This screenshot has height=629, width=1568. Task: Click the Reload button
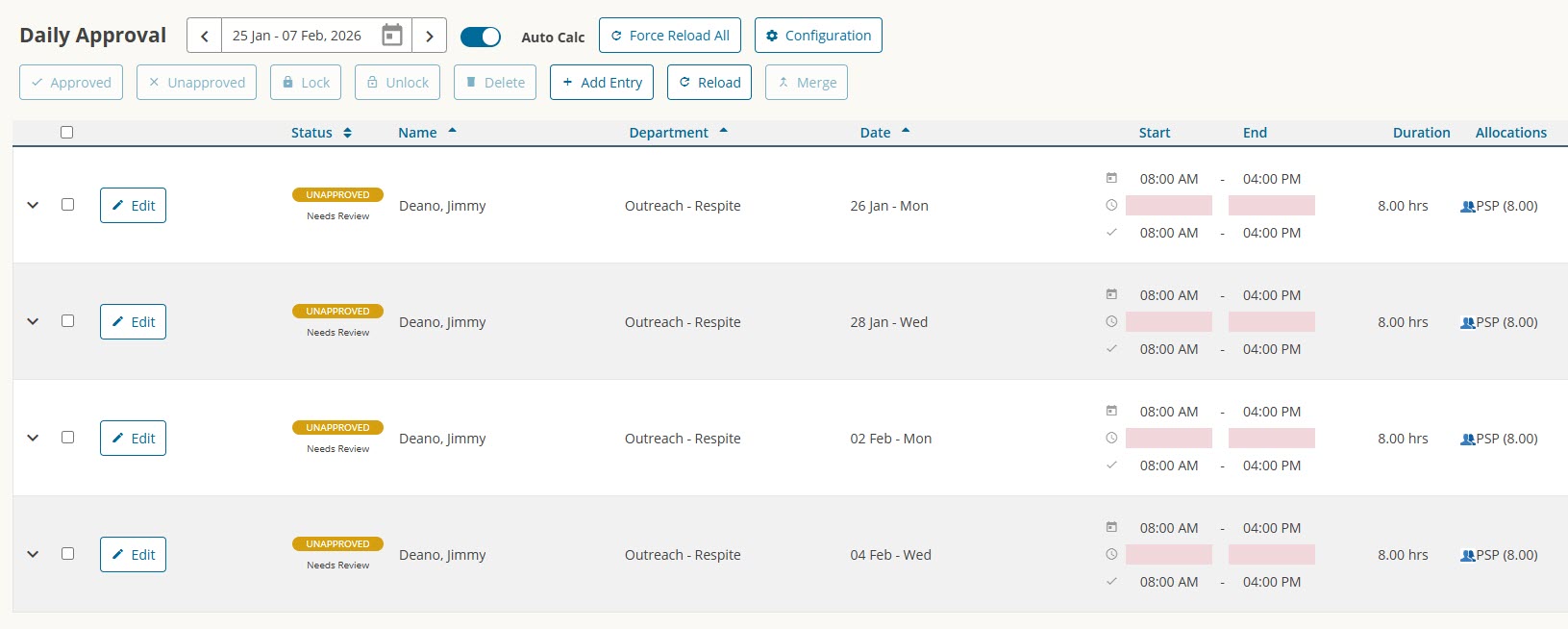[709, 83]
